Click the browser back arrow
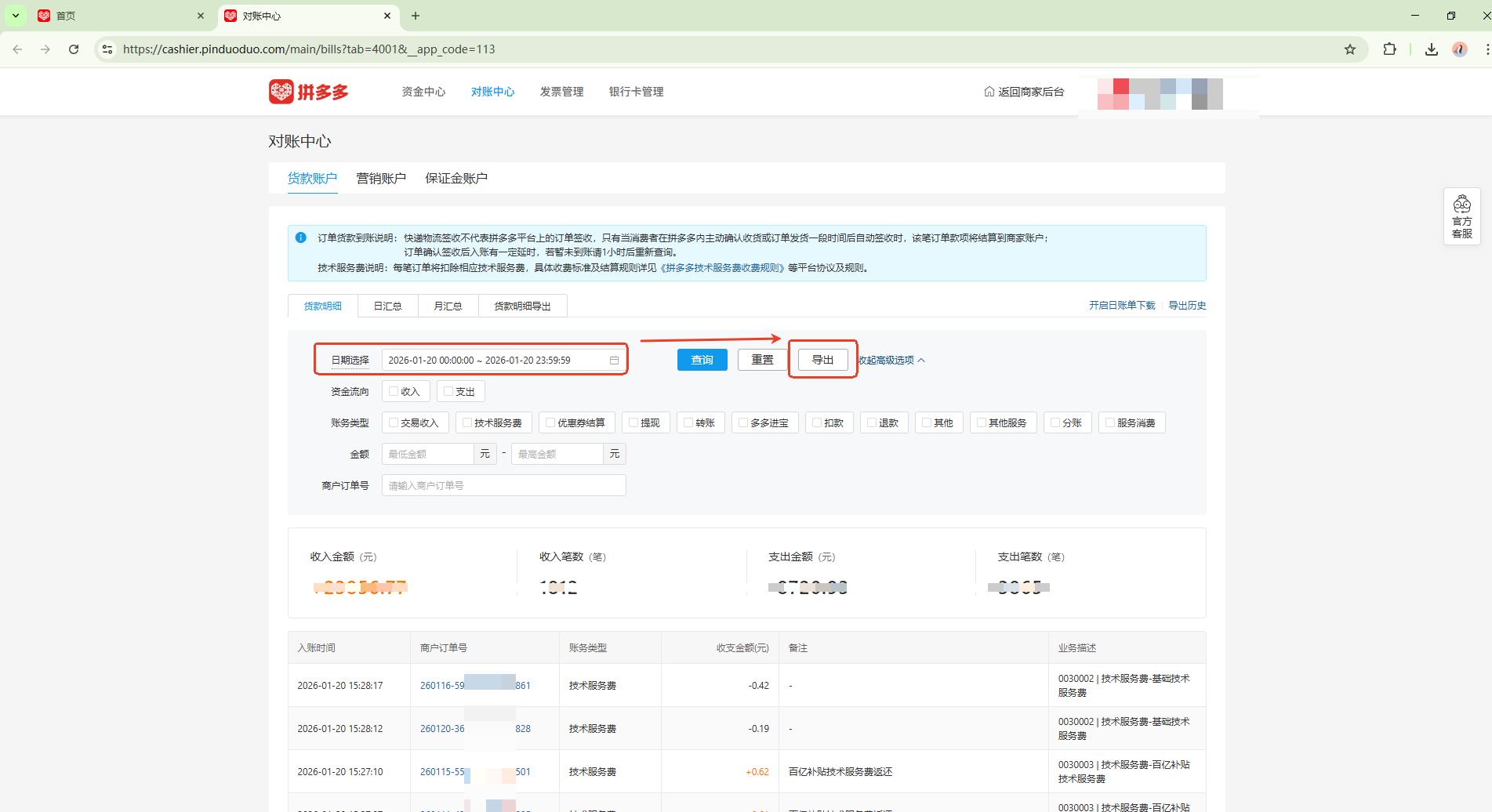Image resolution: width=1492 pixels, height=812 pixels. click(x=17, y=49)
